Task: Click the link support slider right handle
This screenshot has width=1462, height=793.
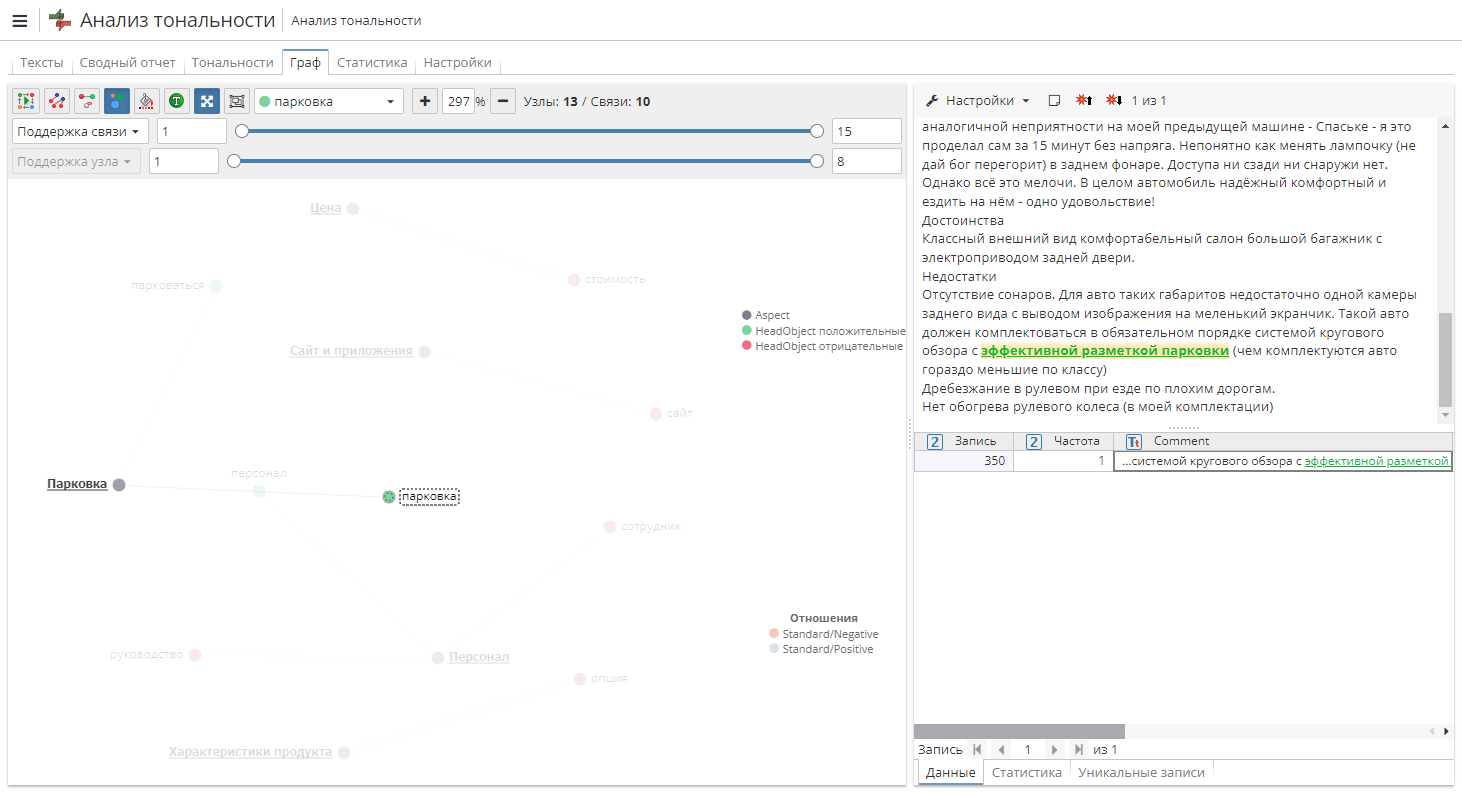Action: (x=817, y=131)
